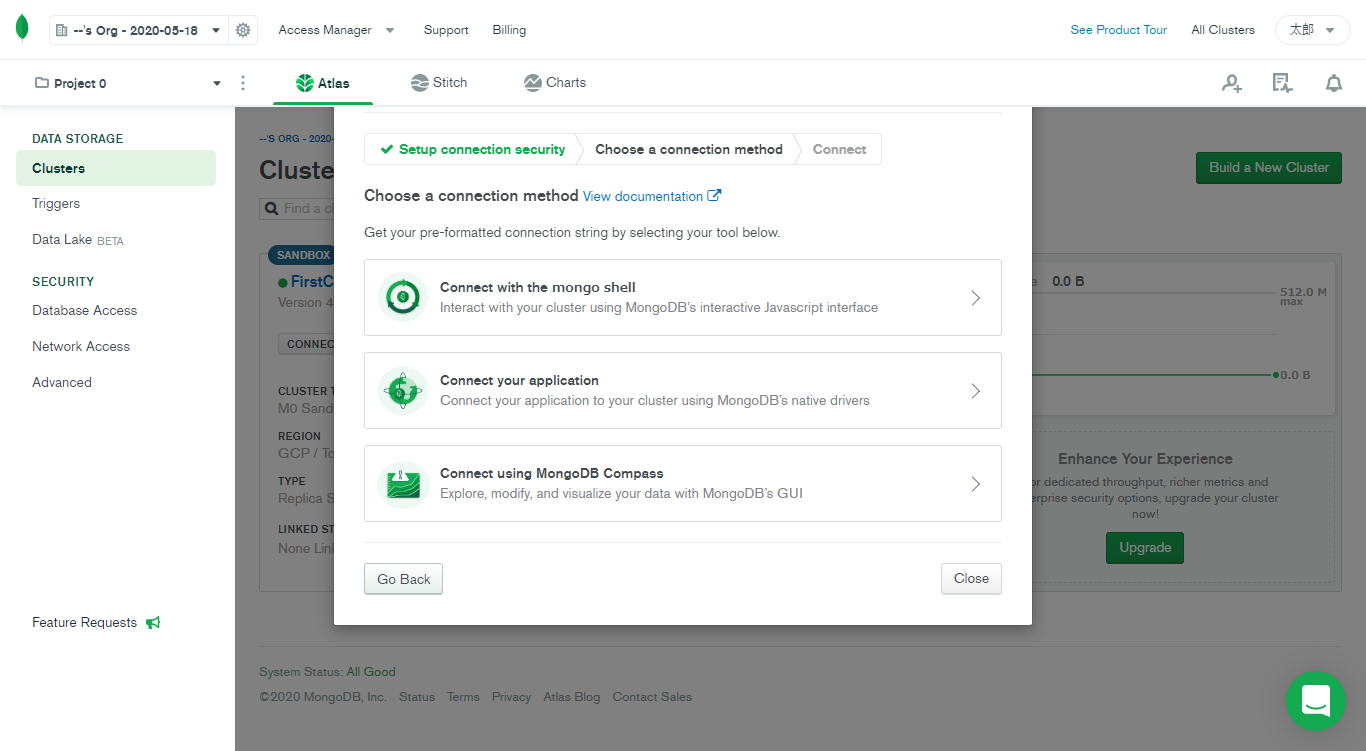Switch to the Atlas tab

click(x=322, y=83)
